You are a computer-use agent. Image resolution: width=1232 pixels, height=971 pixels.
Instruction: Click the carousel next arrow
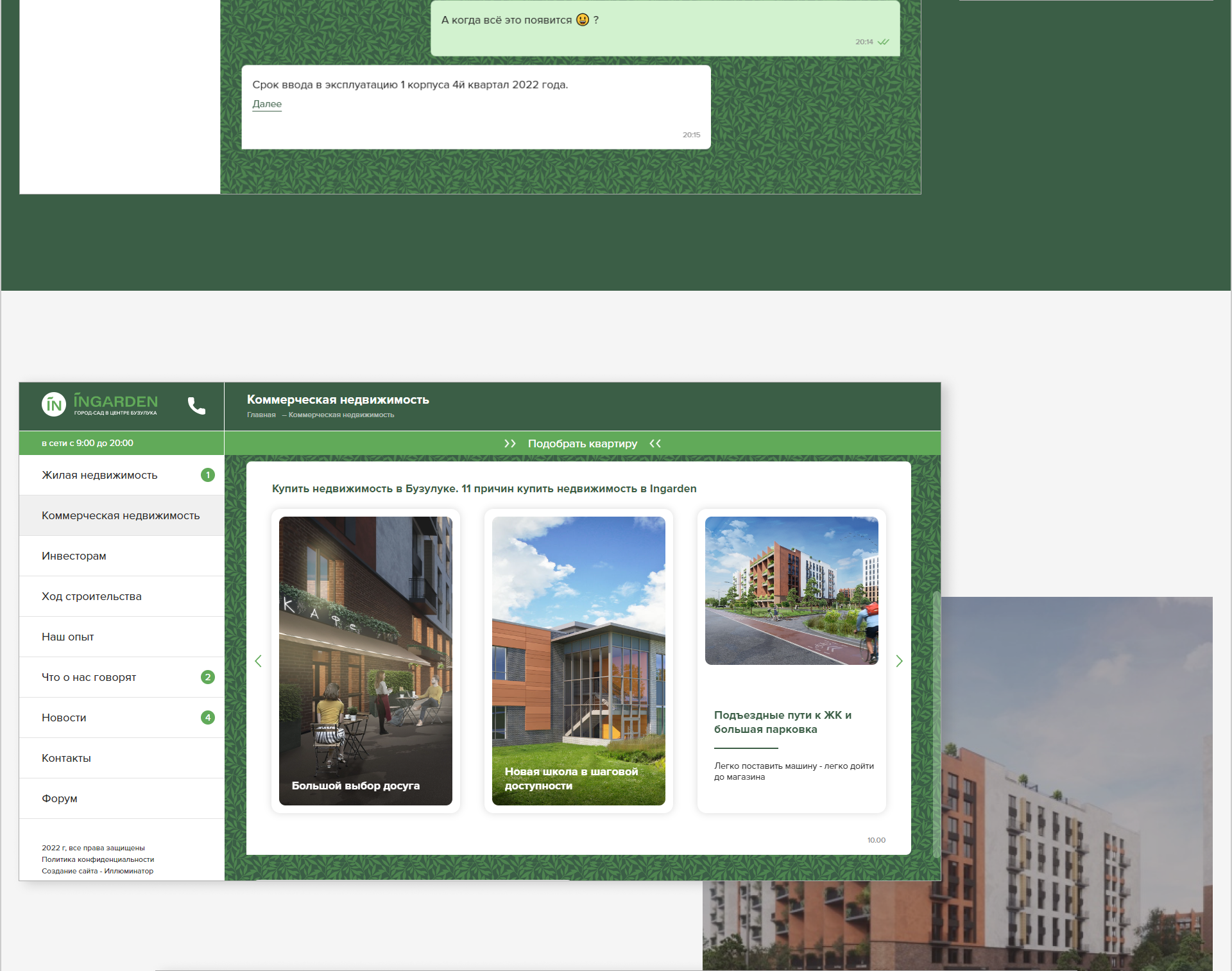tap(899, 661)
